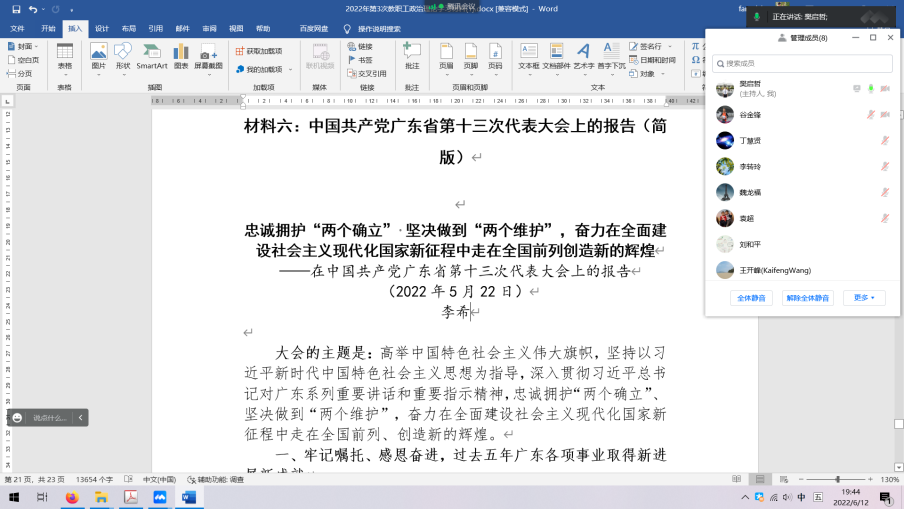Open the Screenshot (屏幕截图) tool

tap(208, 58)
